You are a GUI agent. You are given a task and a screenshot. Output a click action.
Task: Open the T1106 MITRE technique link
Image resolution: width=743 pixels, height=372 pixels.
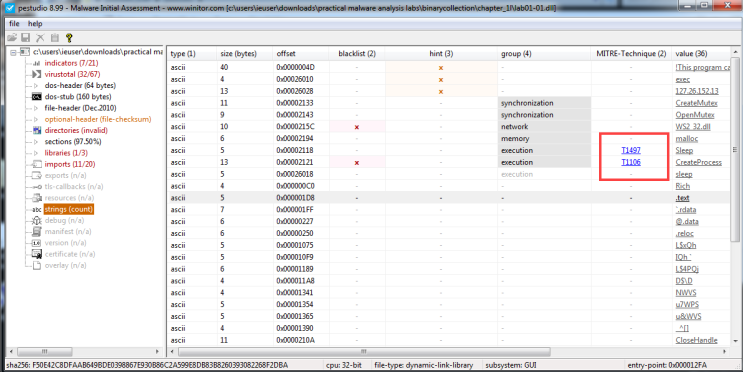[x=631, y=162]
